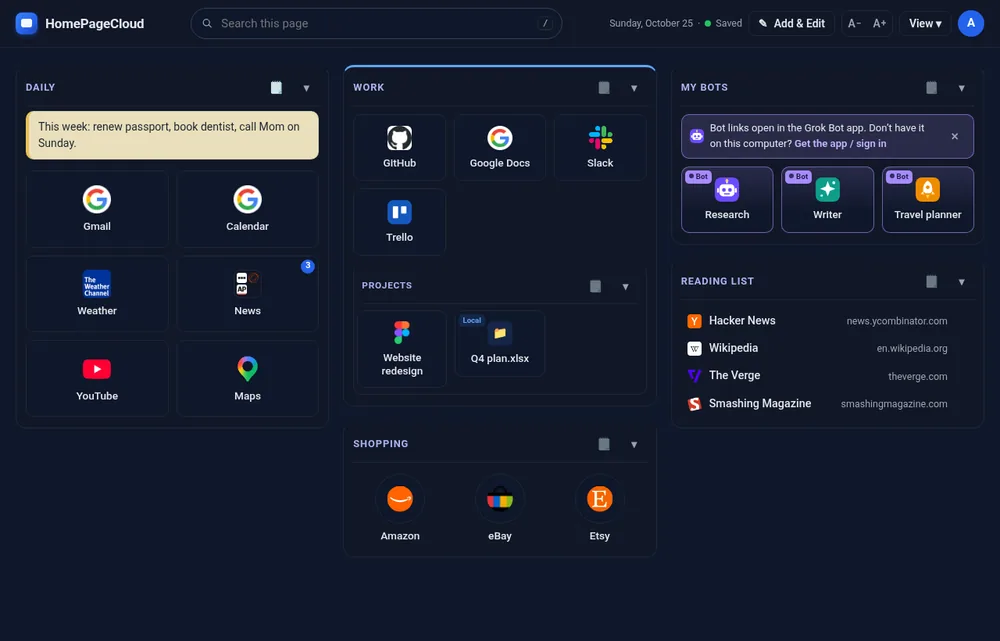The width and height of the screenshot is (1000, 641).
Task: Collapse the Shopping section arrow
Action: (x=634, y=445)
